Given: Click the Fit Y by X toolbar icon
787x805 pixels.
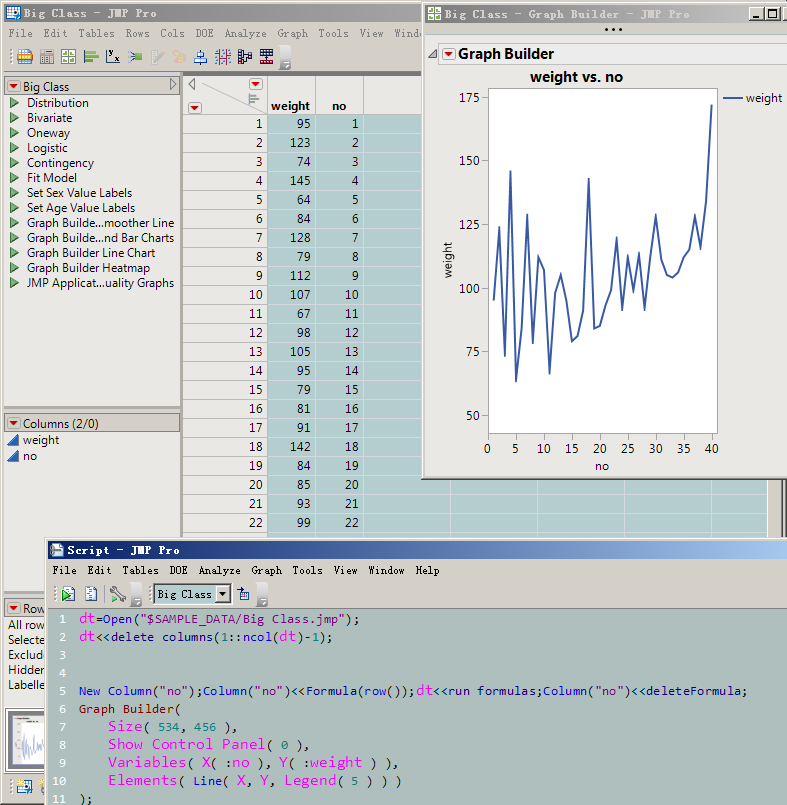Looking at the screenshot, I should tap(113, 57).
